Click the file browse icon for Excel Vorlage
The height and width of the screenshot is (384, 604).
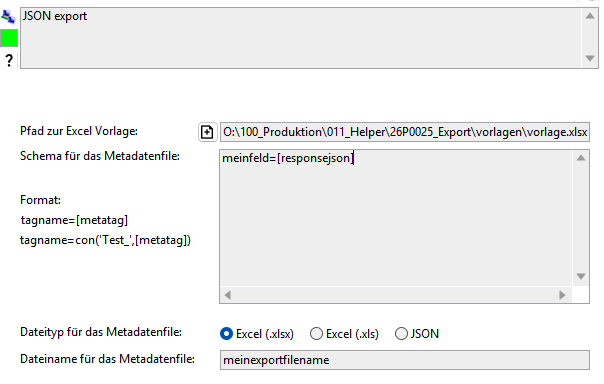(207, 132)
